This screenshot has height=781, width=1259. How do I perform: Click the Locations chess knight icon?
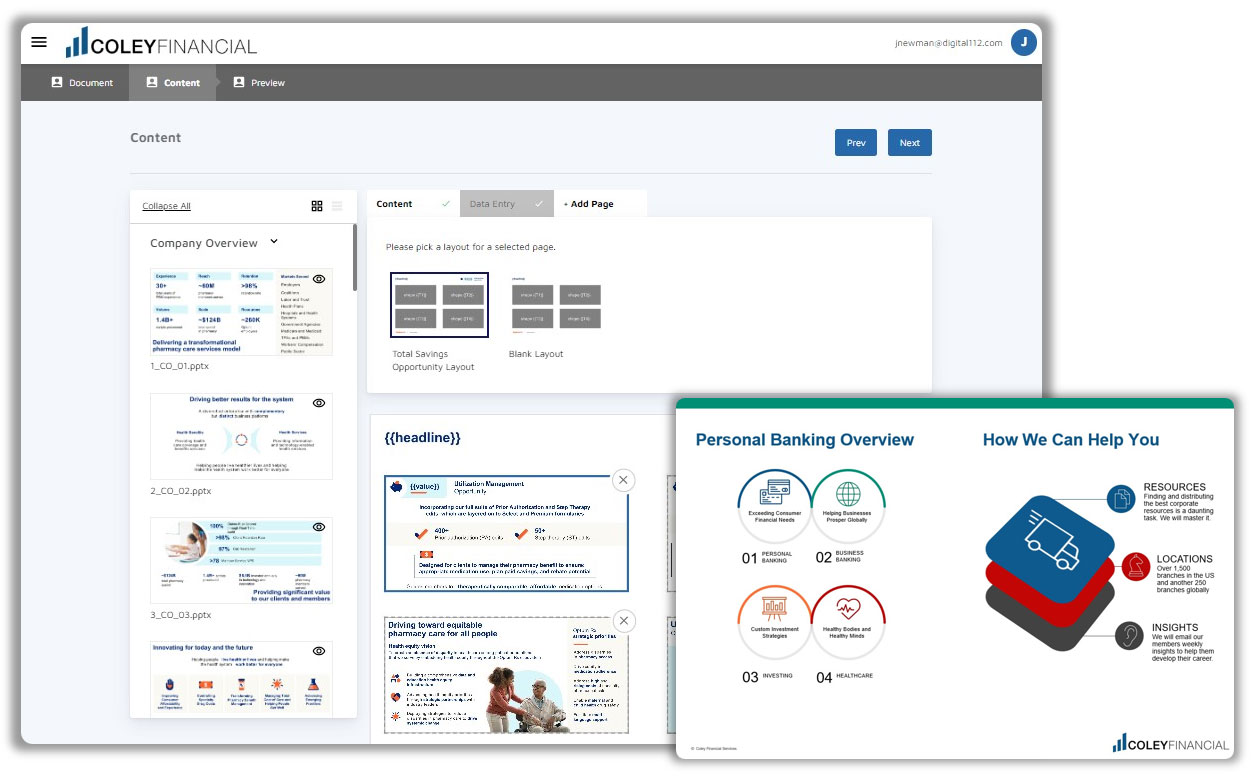pos(1134,566)
